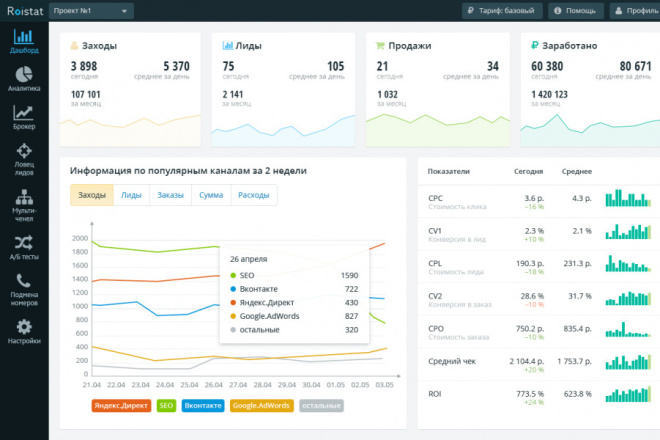Click the 773.5 % ROI today value
Image resolution: width=660 pixels, height=440 pixels.
coord(530,394)
